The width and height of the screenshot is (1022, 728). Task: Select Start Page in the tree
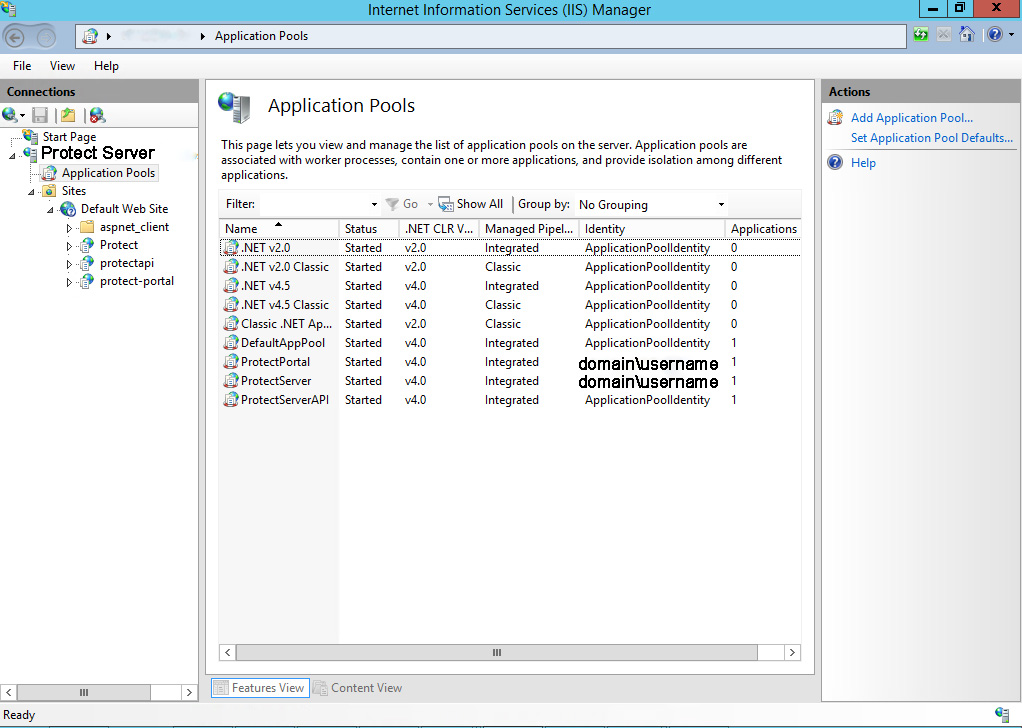[69, 137]
